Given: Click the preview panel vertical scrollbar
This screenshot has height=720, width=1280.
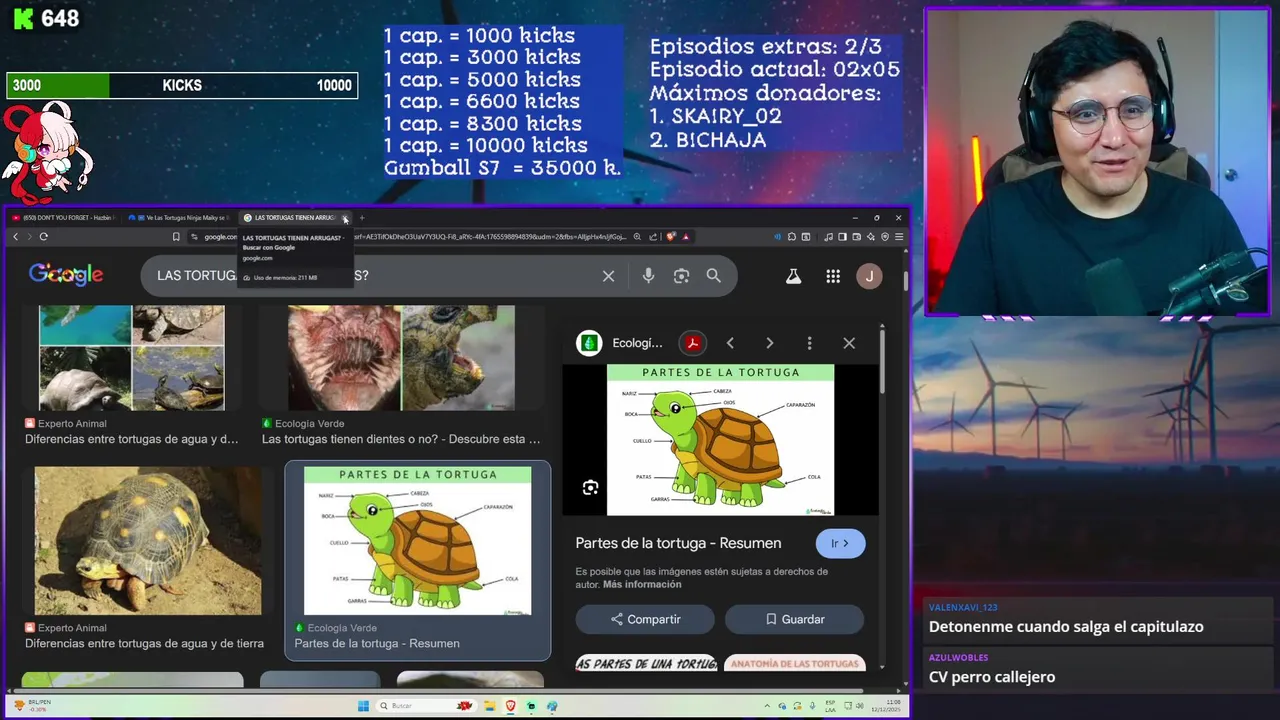Looking at the screenshot, I should 882,360.
